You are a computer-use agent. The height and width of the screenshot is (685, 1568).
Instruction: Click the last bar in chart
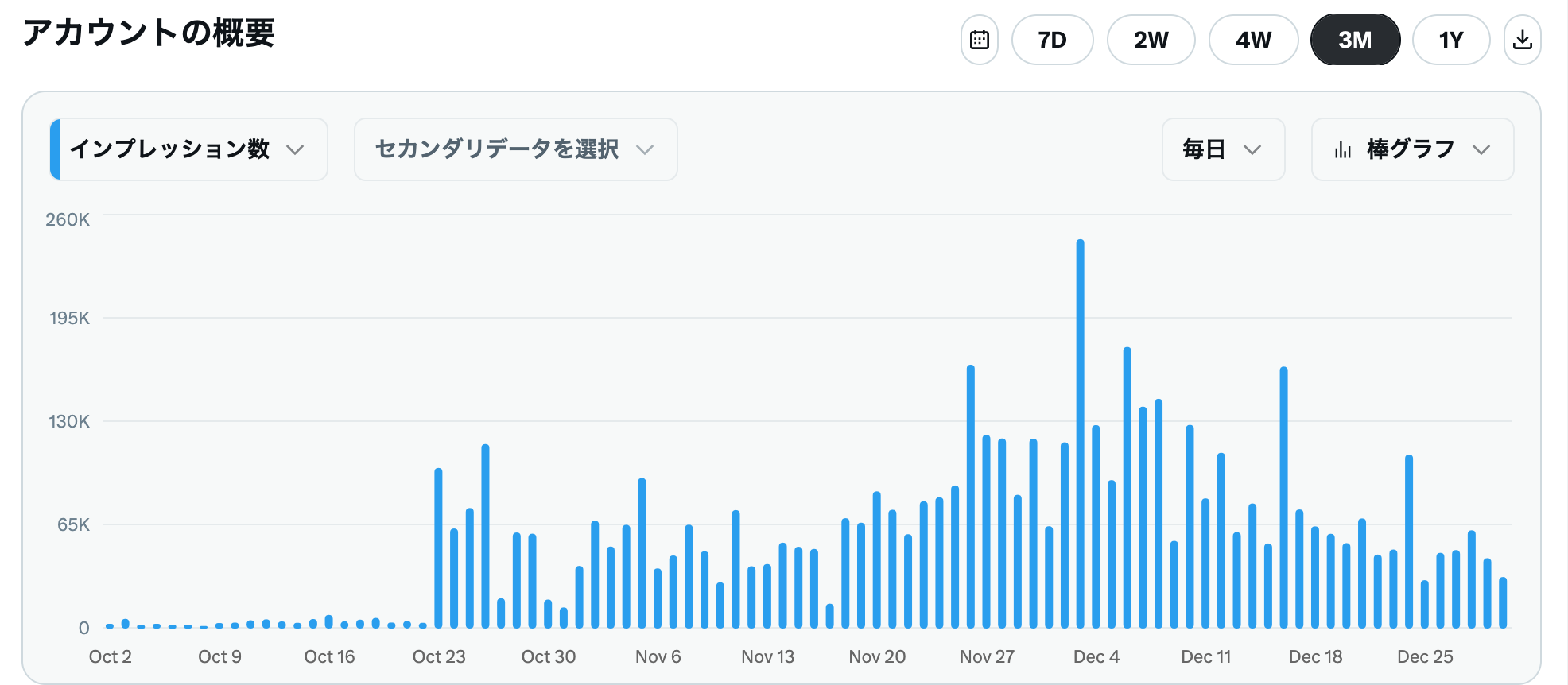coord(1503,602)
